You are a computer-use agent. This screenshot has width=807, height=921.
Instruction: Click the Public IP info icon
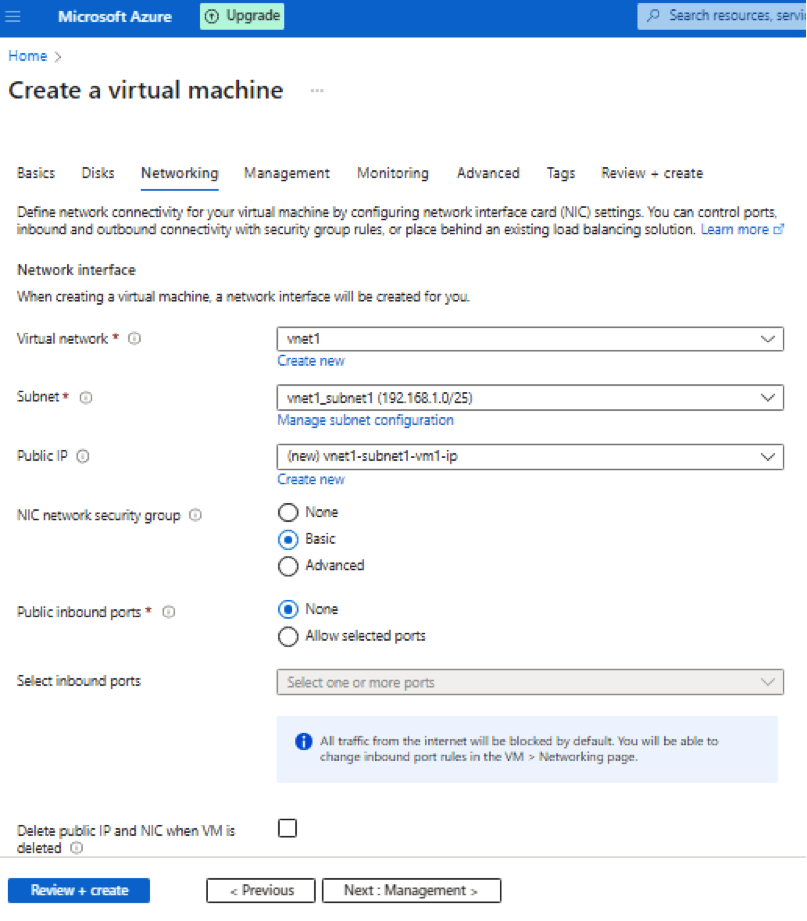tap(83, 456)
